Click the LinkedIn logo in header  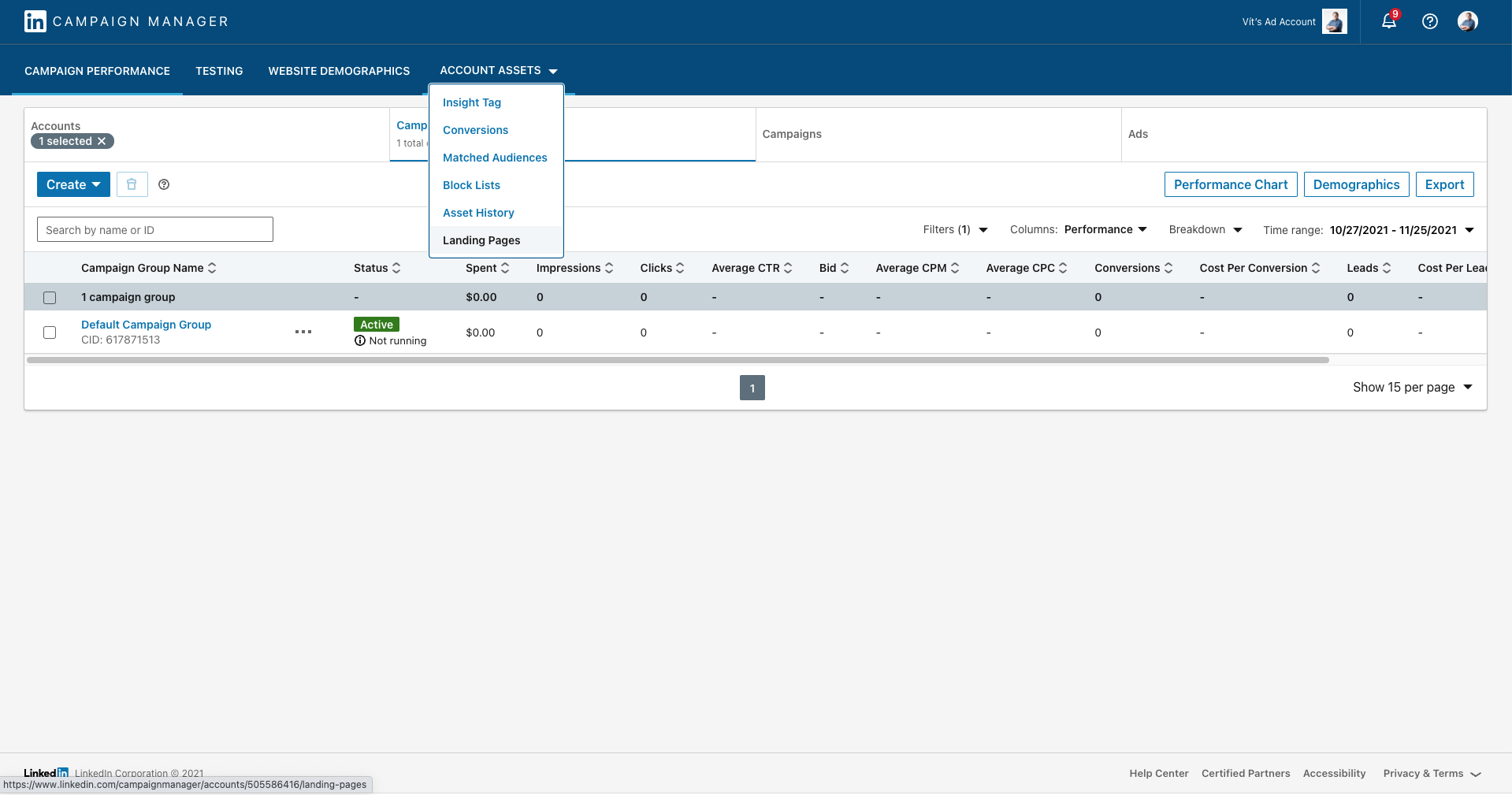(35, 21)
